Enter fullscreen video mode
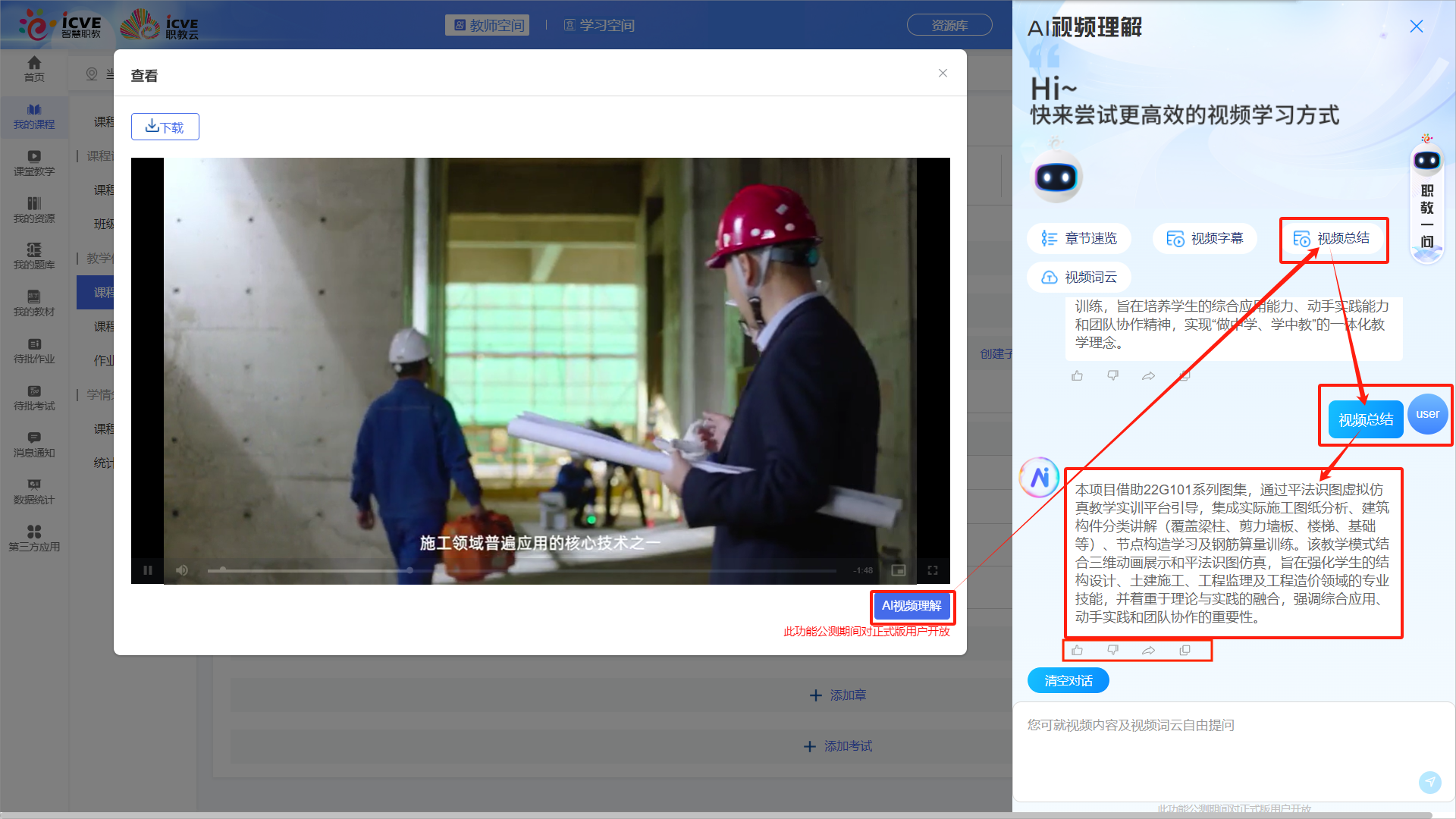 tap(933, 570)
